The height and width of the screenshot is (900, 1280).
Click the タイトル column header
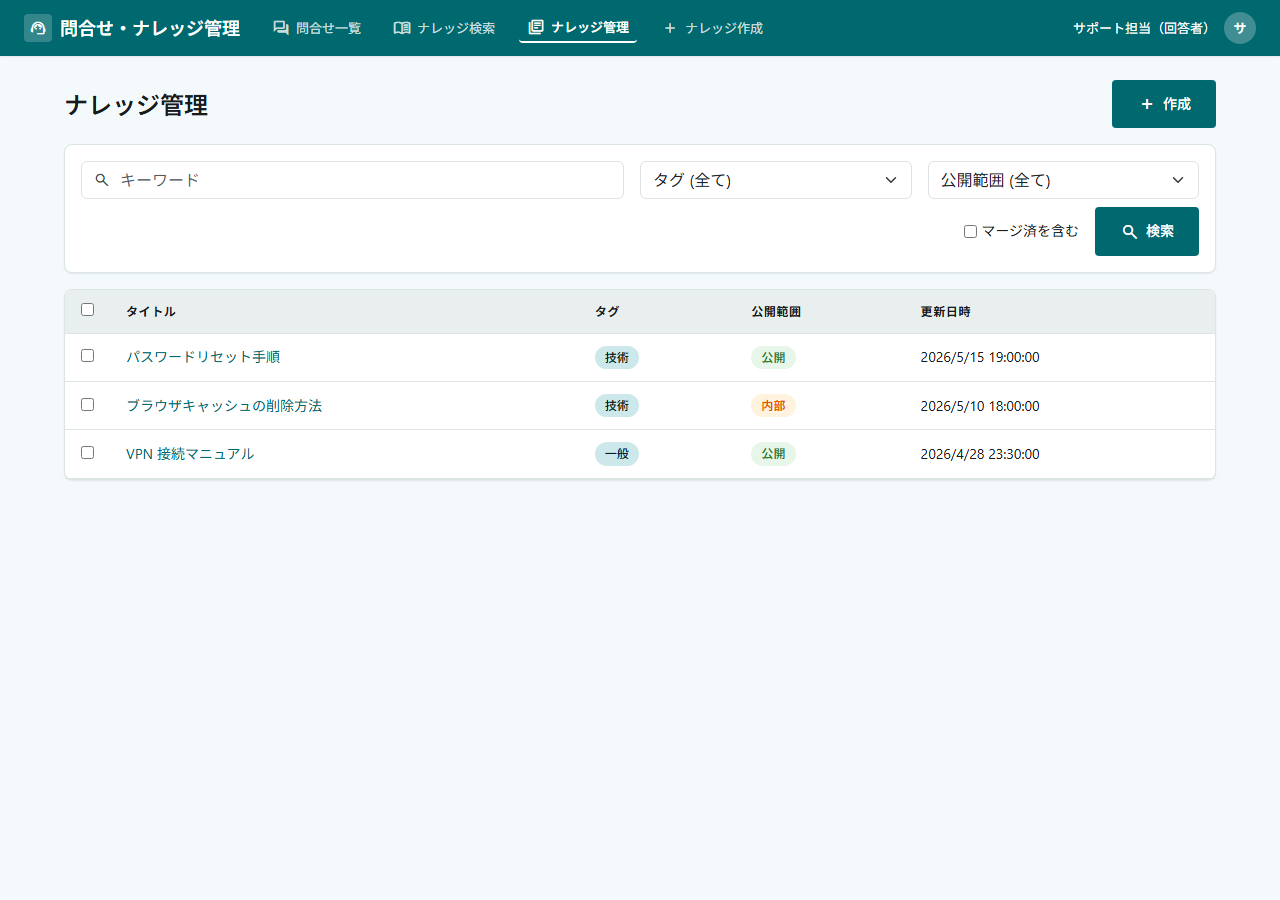point(151,312)
